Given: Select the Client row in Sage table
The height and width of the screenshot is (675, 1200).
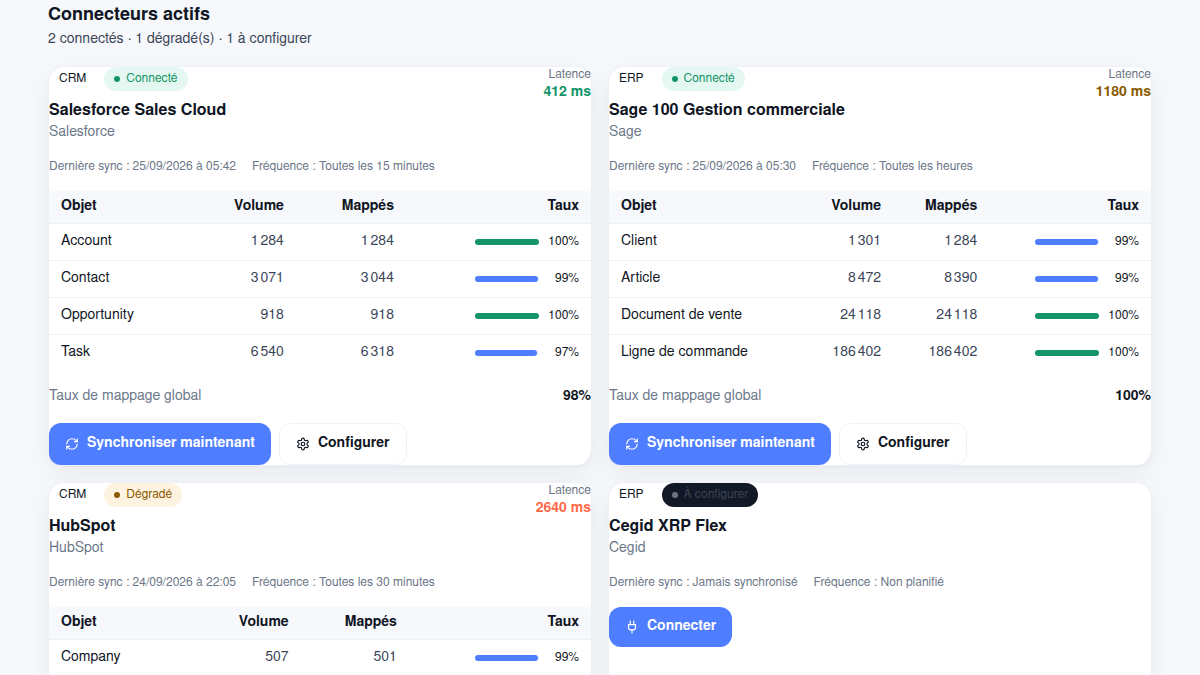Looking at the screenshot, I should (880, 241).
